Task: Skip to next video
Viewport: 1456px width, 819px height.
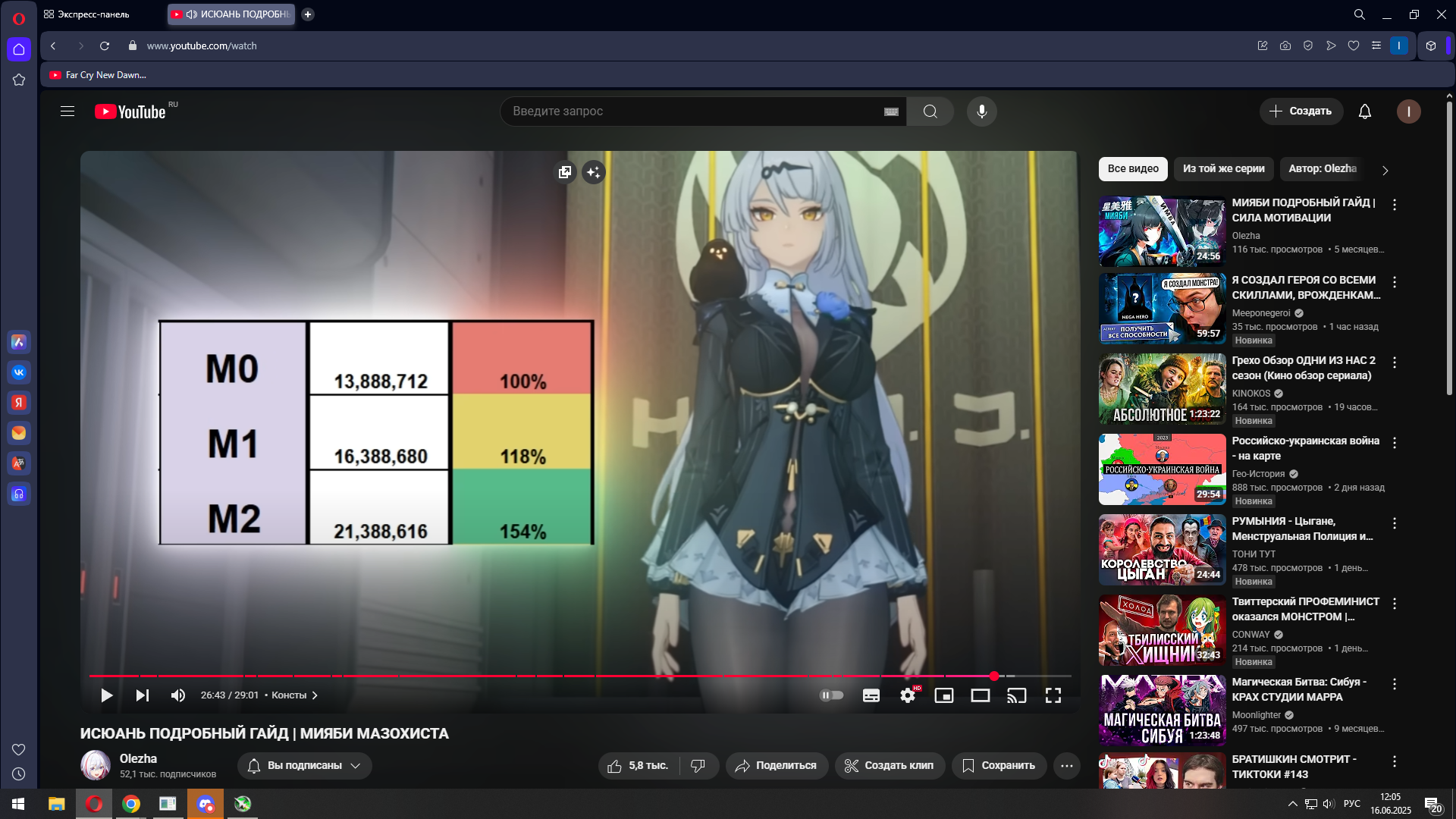Action: click(142, 695)
